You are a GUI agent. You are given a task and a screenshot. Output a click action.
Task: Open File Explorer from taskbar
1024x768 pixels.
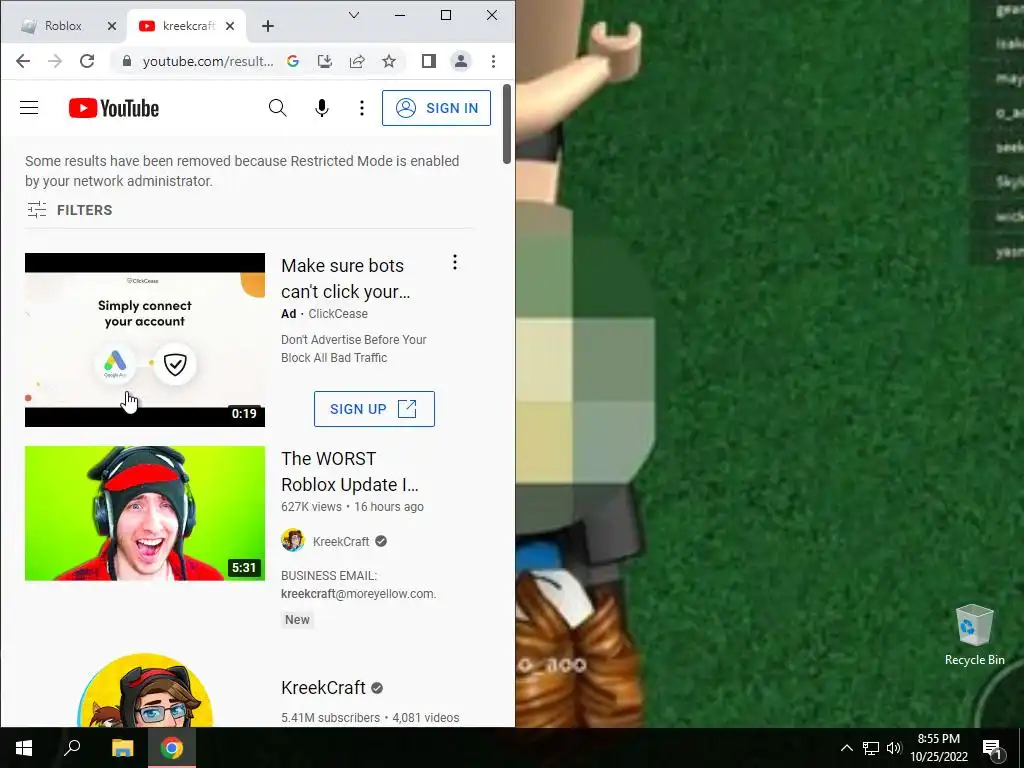(122, 748)
